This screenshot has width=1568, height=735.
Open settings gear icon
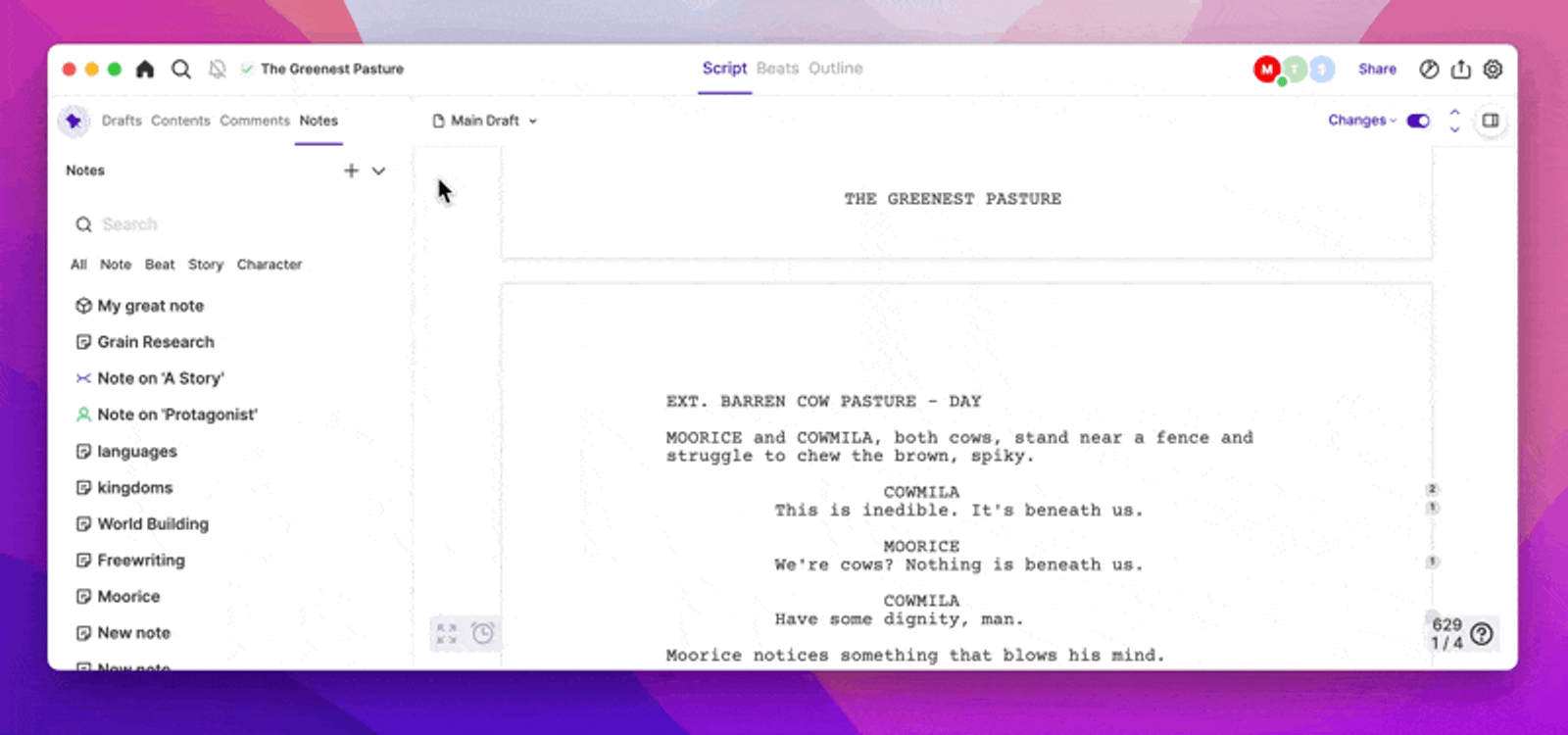click(1493, 69)
